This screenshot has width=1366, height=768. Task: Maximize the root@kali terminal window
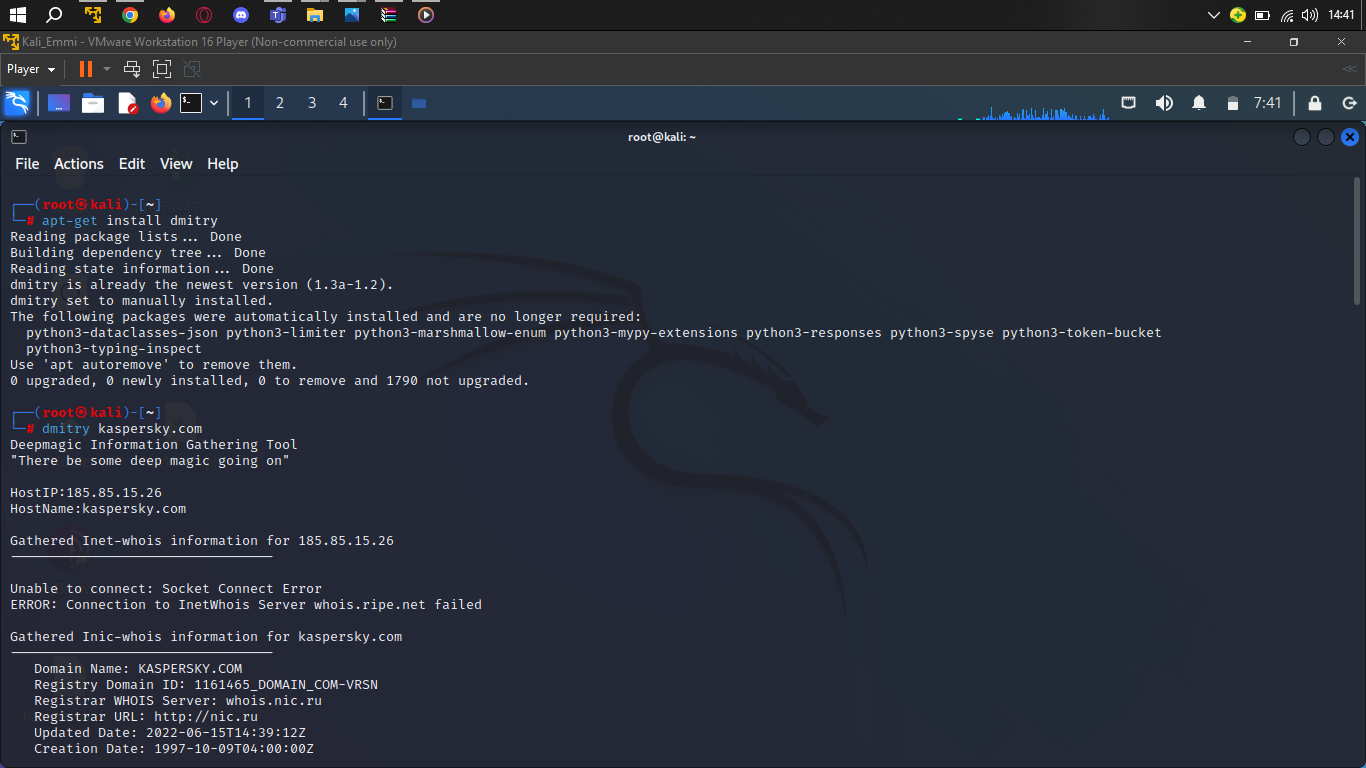pos(1326,137)
